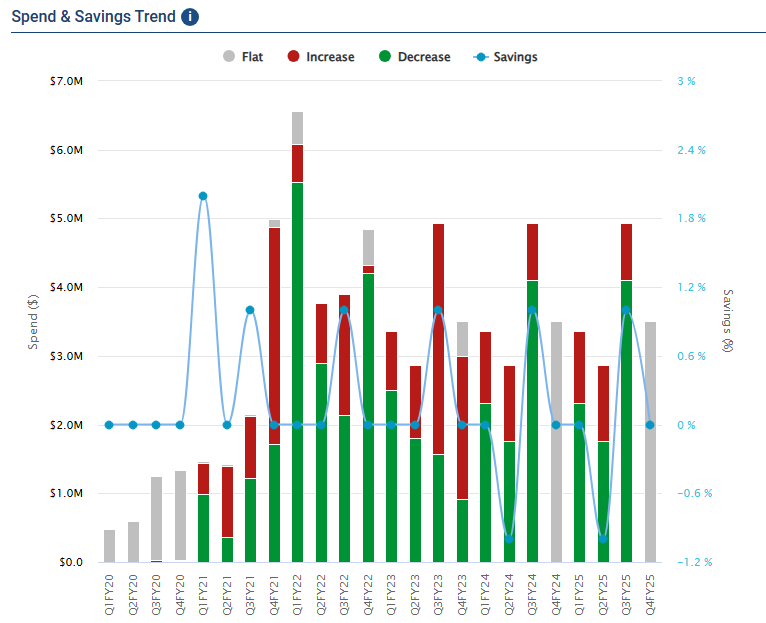Select the Savings data point at Q3FY21
Viewport: 766px width, 623px height.
[x=250, y=310]
